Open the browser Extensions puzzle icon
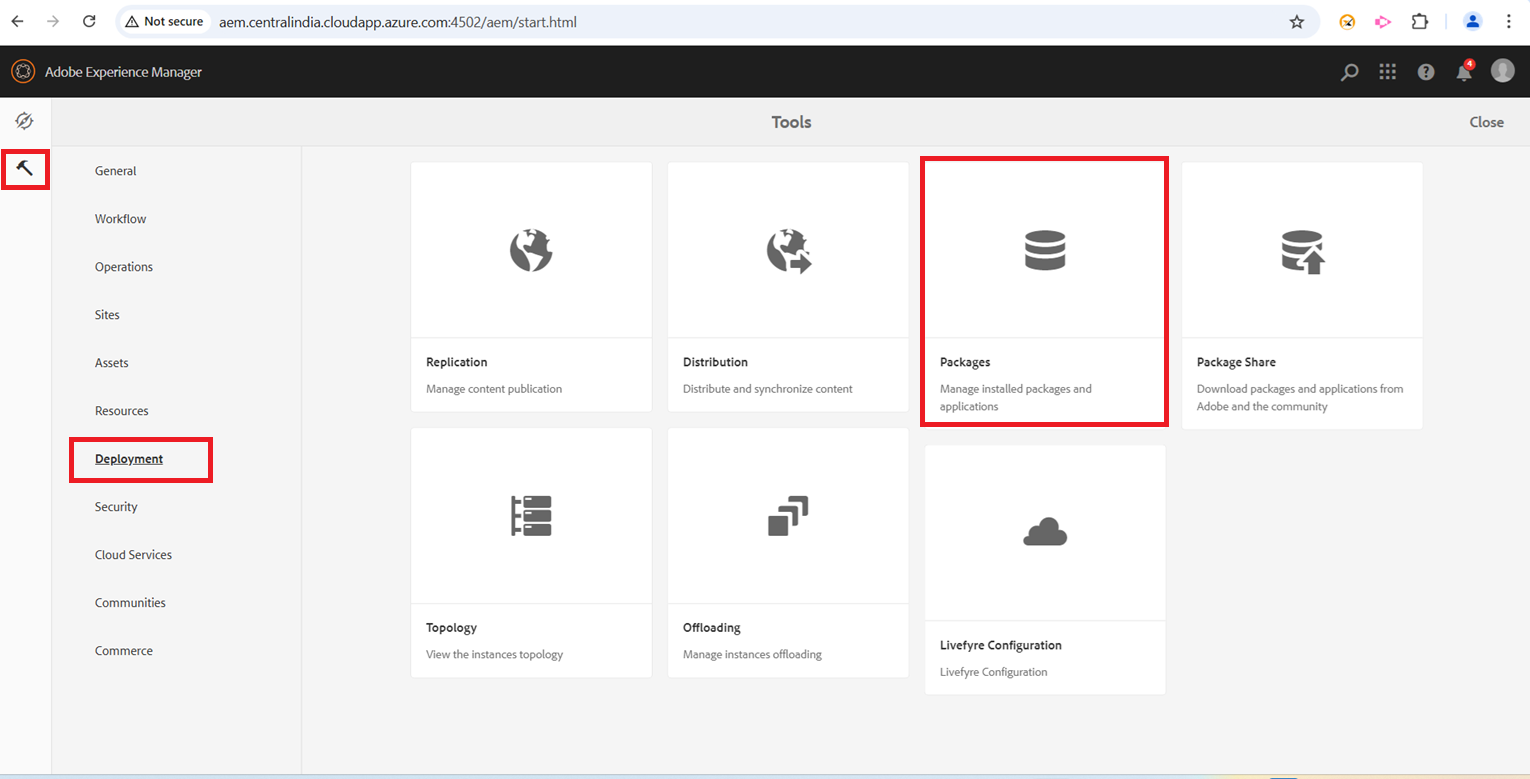The height and width of the screenshot is (779, 1530). (1420, 21)
